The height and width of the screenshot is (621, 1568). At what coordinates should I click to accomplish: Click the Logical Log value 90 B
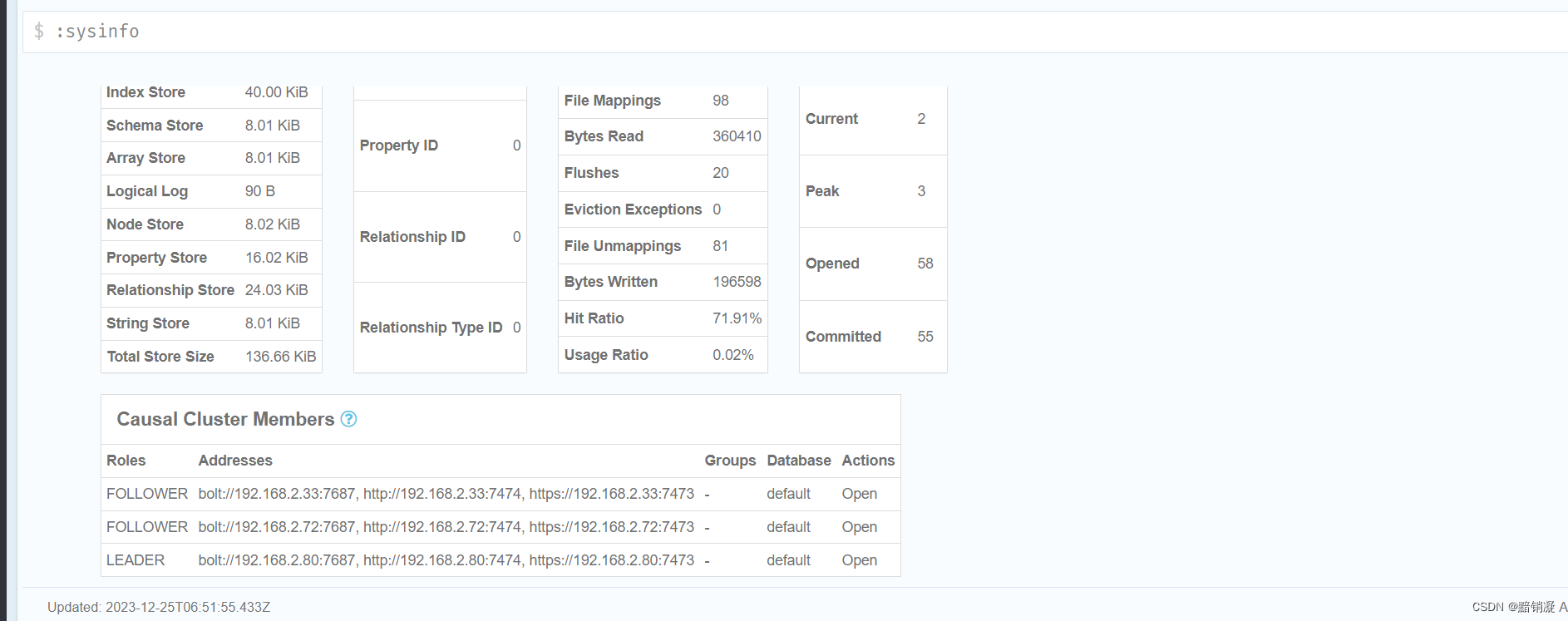coord(259,191)
